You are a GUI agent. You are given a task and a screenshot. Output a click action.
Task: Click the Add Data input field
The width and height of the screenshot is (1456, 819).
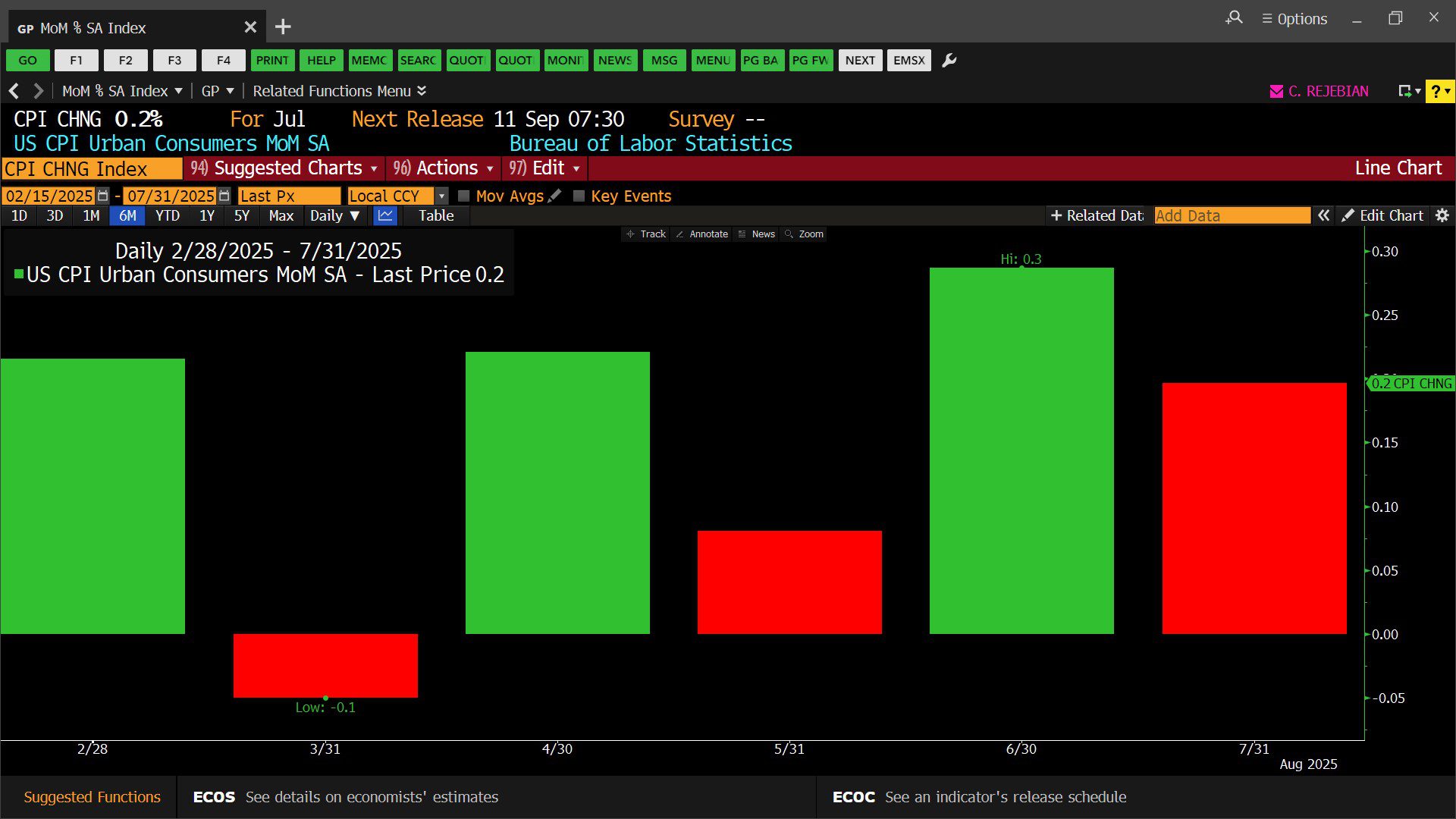coord(1232,215)
